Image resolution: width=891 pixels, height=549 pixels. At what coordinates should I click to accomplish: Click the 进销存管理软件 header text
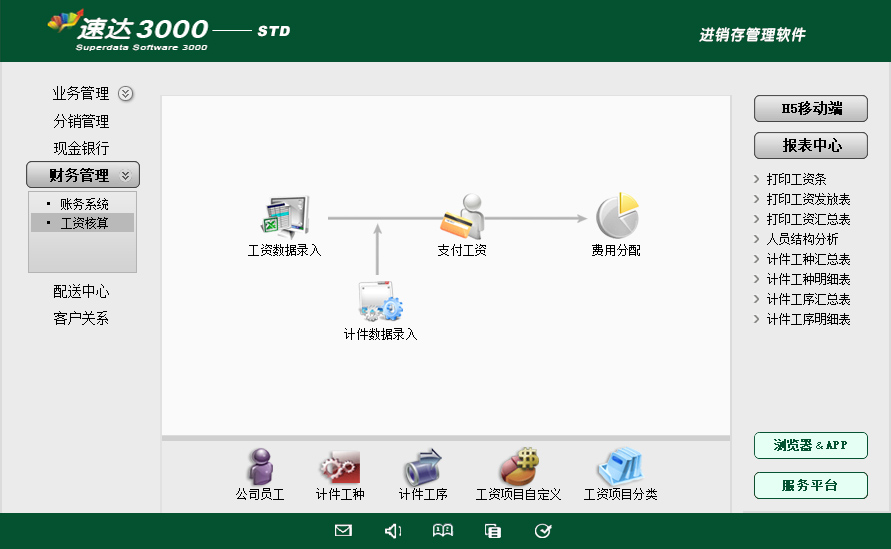tap(752, 35)
